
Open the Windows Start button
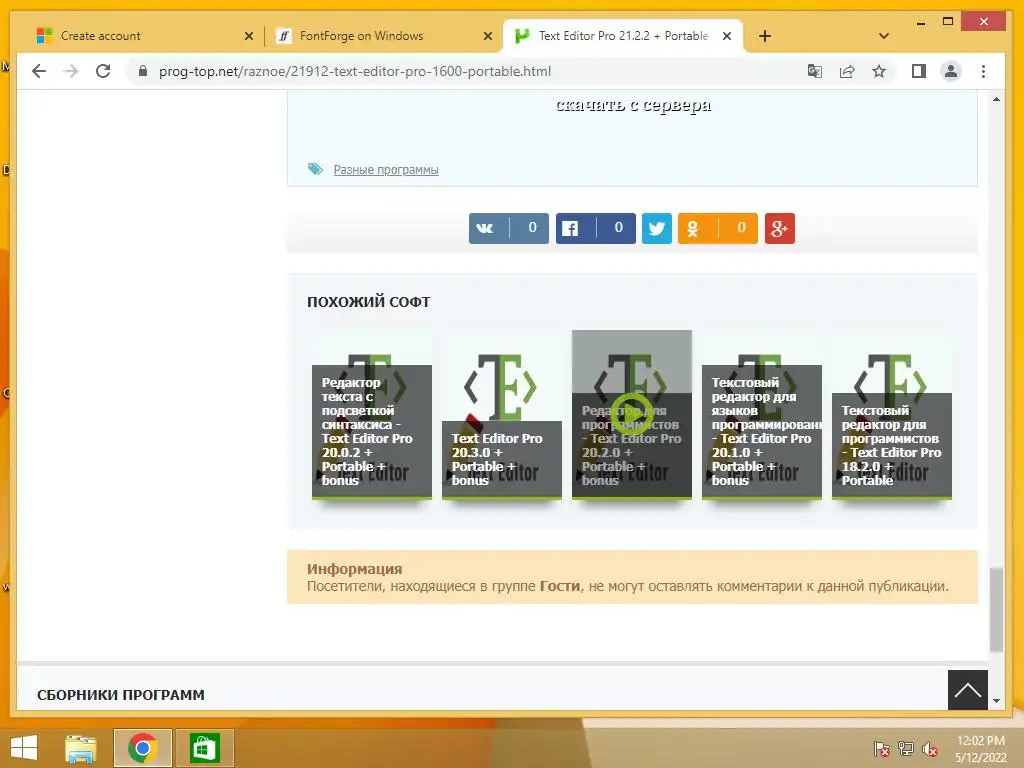(x=24, y=748)
